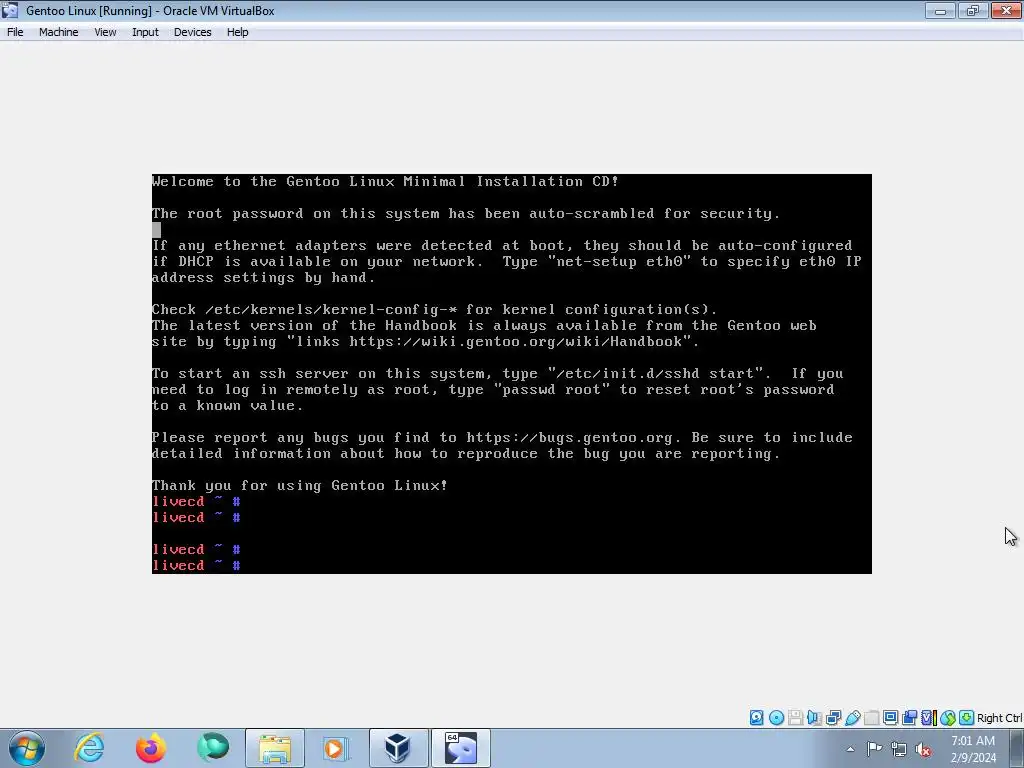Open the audio speaker indicator in status bar
This screenshot has width=1024, height=768.
(814, 718)
